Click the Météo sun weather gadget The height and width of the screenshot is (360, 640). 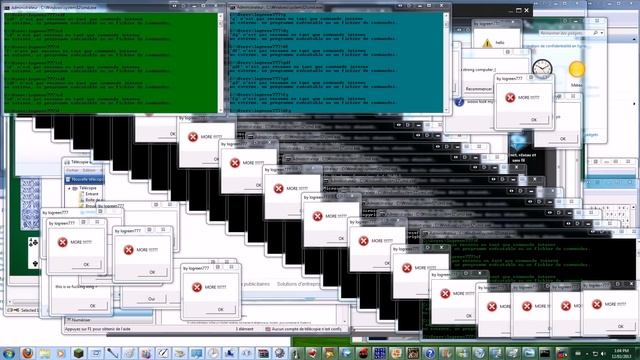(x=576, y=69)
